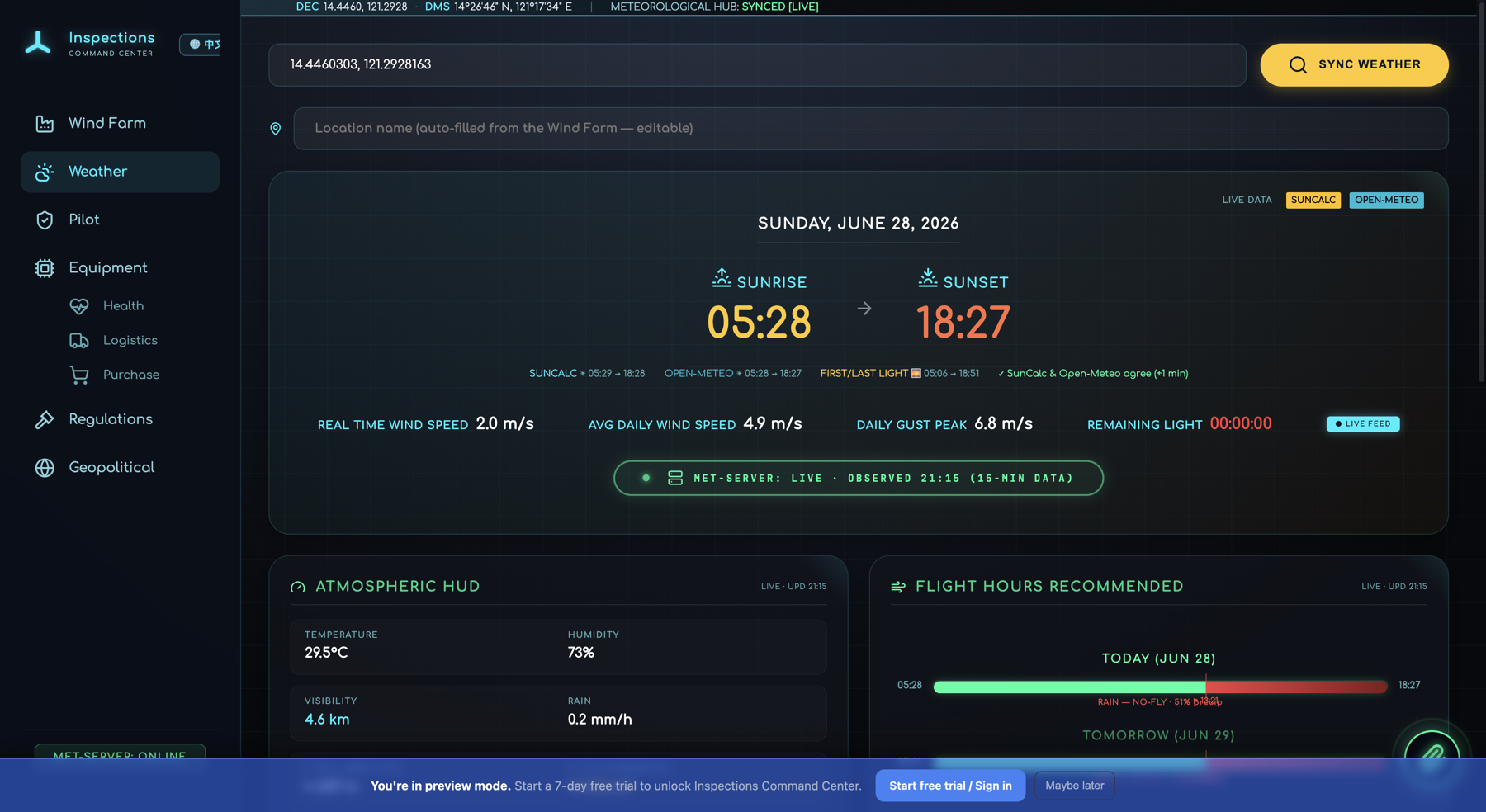Click the location pin icon
This screenshot has width=1486, height=812.
[276, 129]
